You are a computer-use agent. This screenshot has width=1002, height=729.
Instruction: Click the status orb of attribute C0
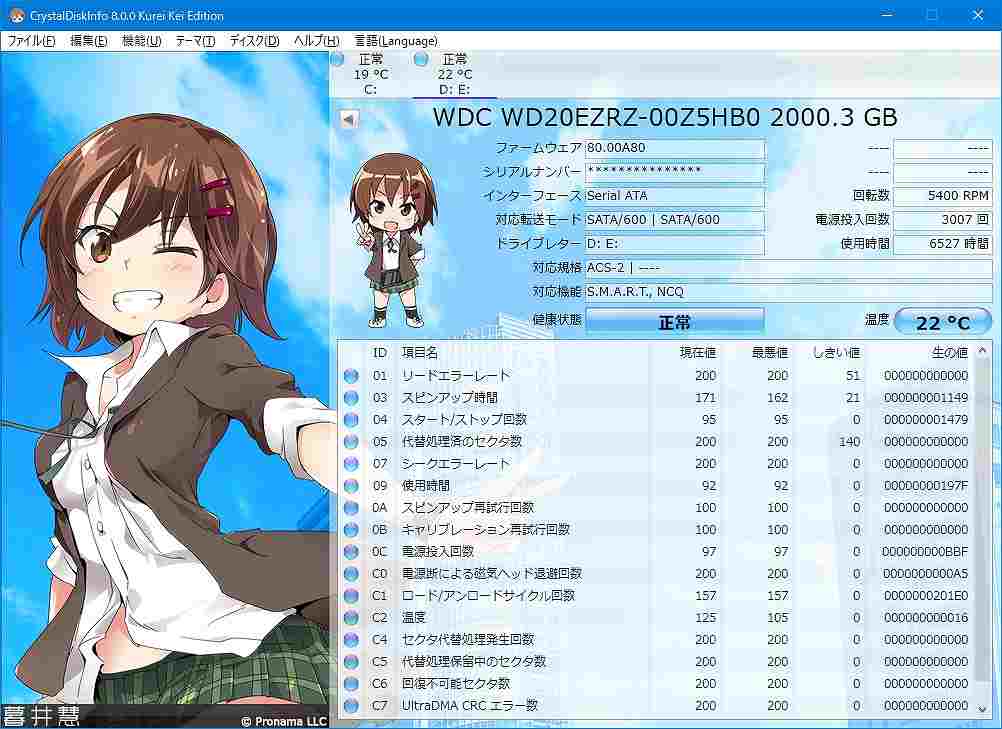pyautogui.click(x=351, y=574)
